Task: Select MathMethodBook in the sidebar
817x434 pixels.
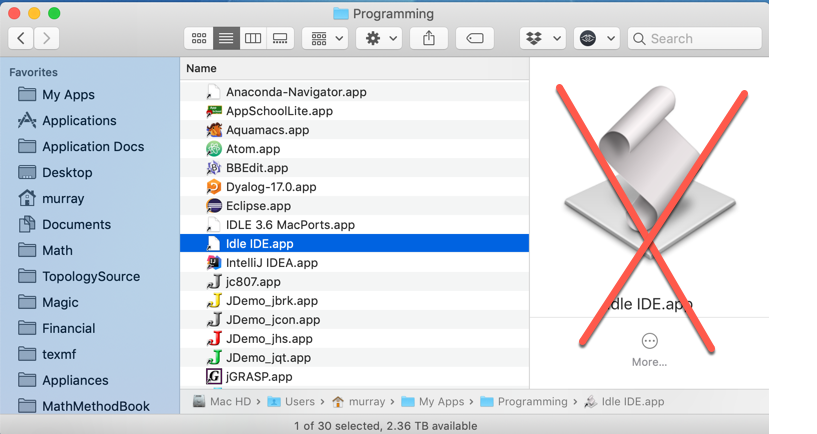Action: (83, 406)
